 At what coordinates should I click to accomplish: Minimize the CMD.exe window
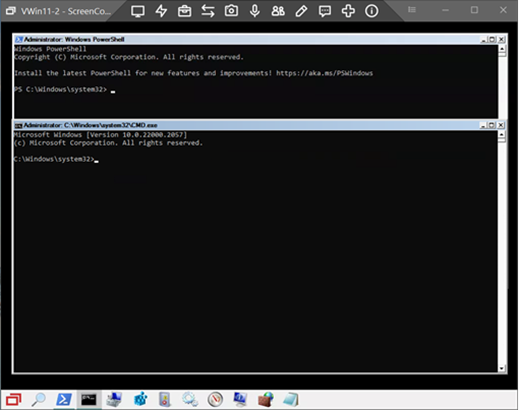(483, 125)
